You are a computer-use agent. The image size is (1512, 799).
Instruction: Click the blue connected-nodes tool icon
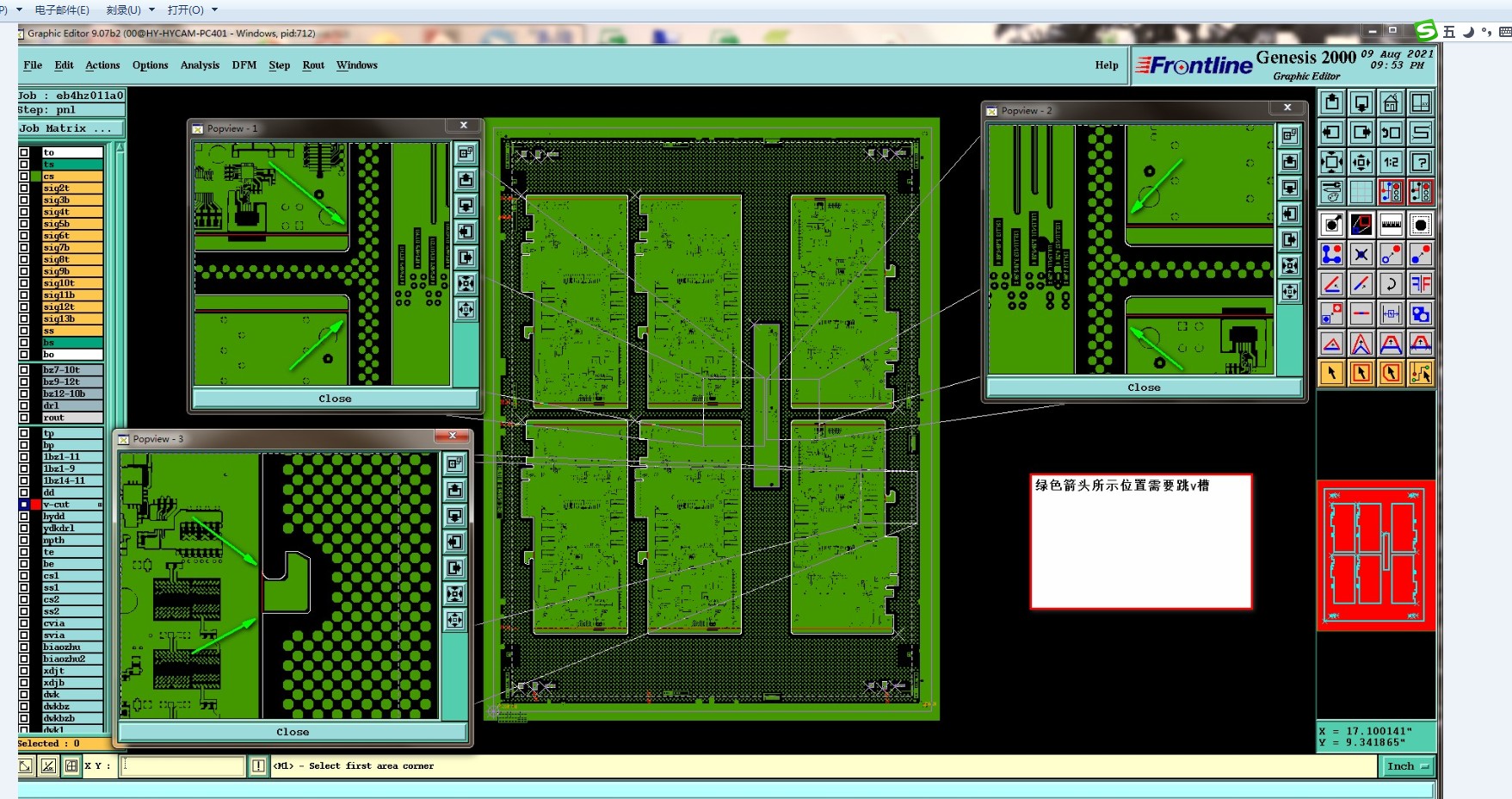point(1332,255)
